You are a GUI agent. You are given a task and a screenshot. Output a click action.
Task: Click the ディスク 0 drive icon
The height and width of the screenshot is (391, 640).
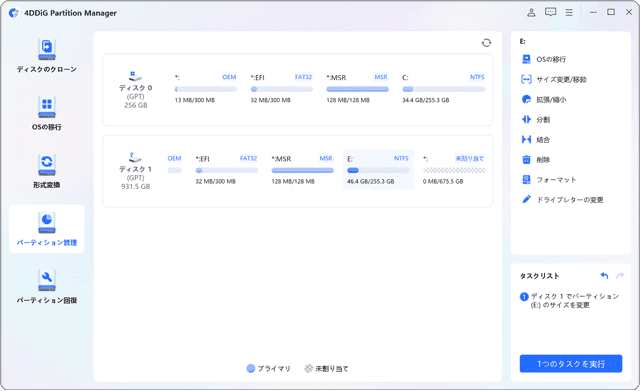pyautogui.click(x=135, y=76)
